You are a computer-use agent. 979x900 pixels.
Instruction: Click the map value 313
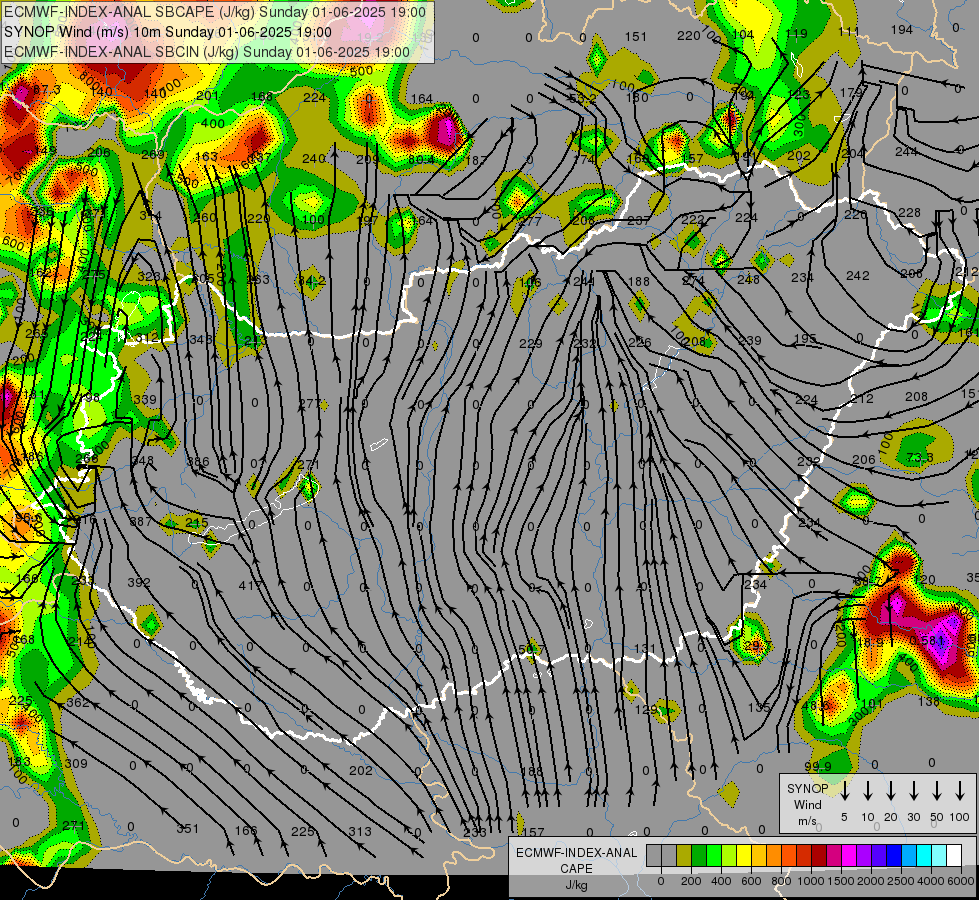360,831
